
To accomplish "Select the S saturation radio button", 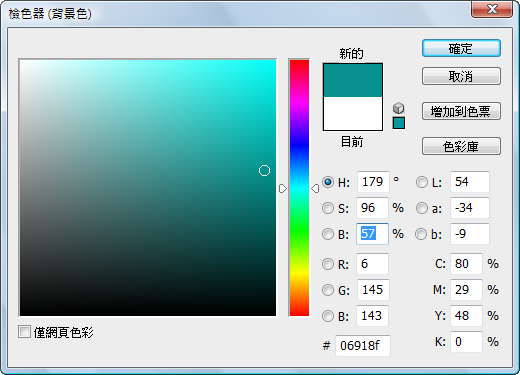I will pos(328,208).
